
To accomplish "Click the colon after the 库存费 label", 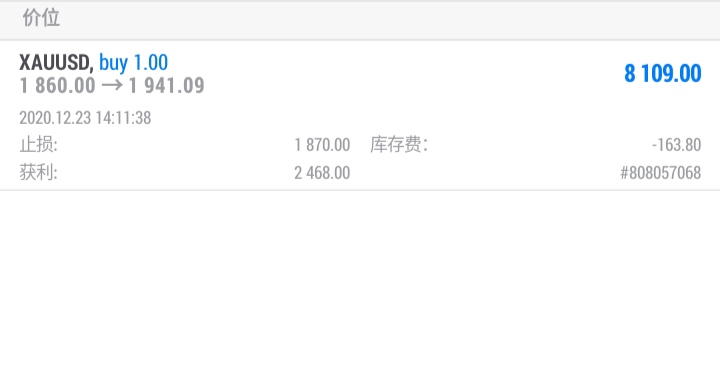I will pyautogui.click(x=425, y=146).
